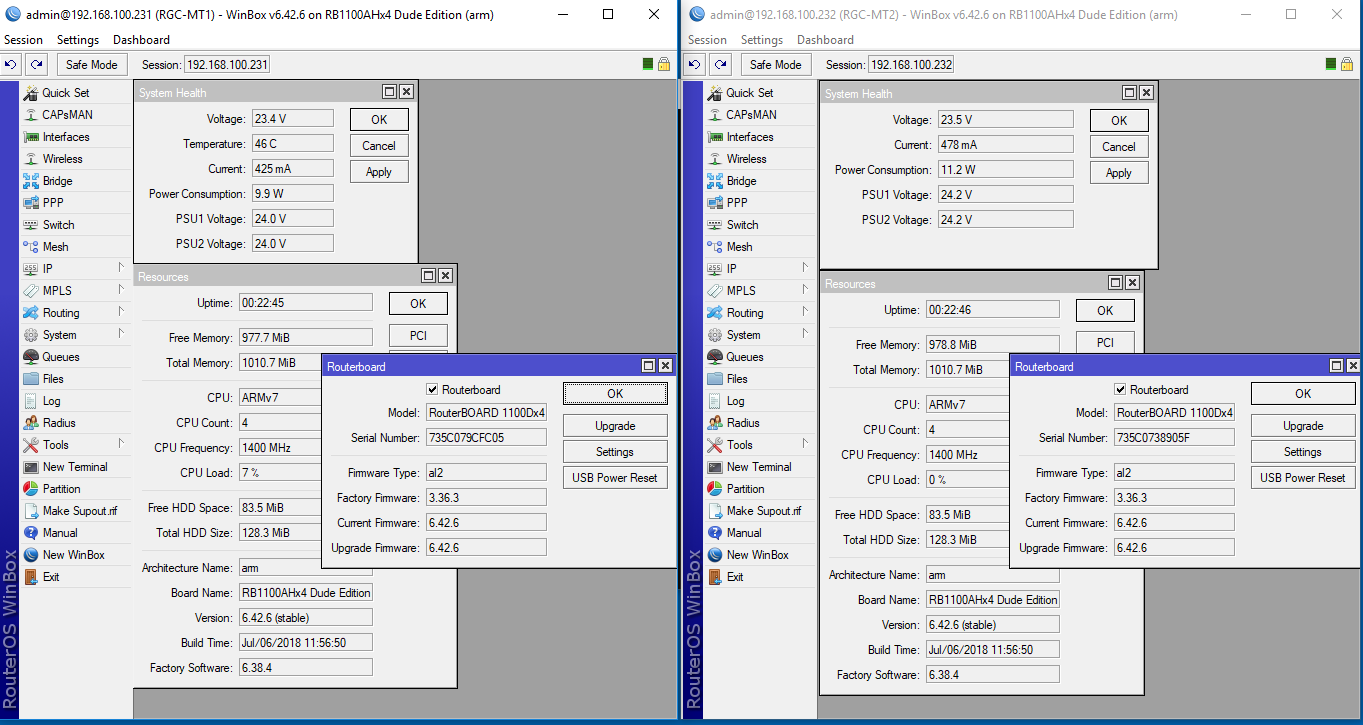Toggle Routerboard checkbox in the RGC-MT2 dialog
This screenshot has height=725, width=1363.
[x=1120, y=390]
